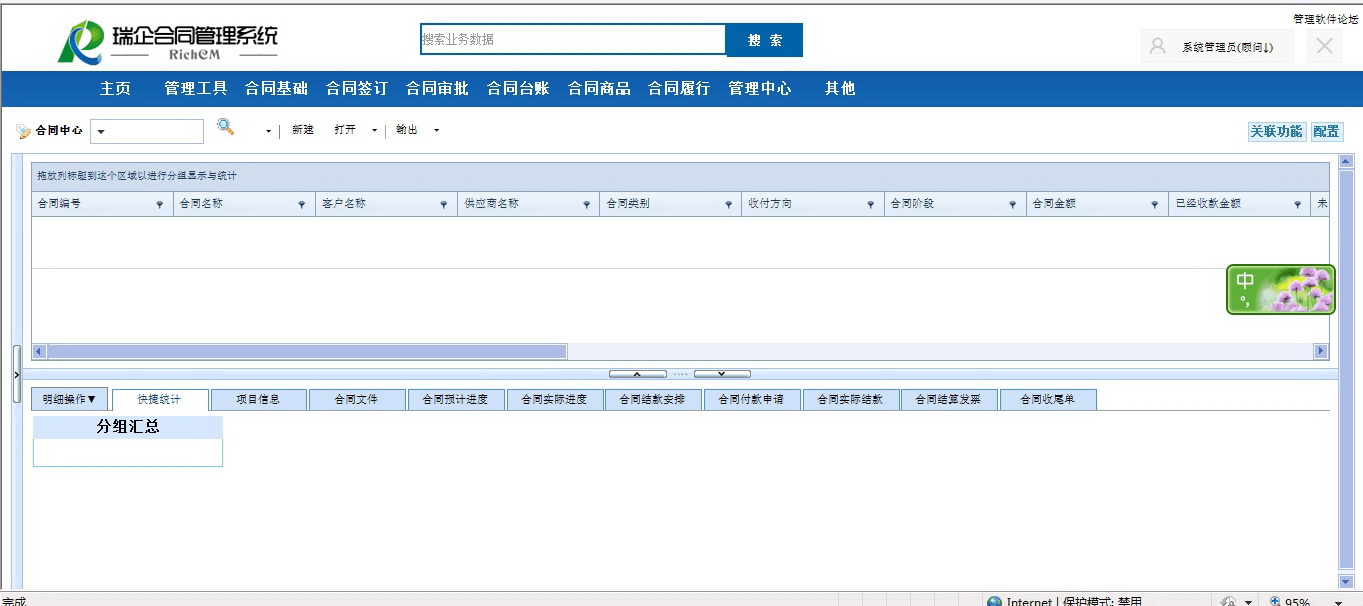Switch to the 合同文件 tab
Screen dimensions: 1363x606
click(357, 400)
